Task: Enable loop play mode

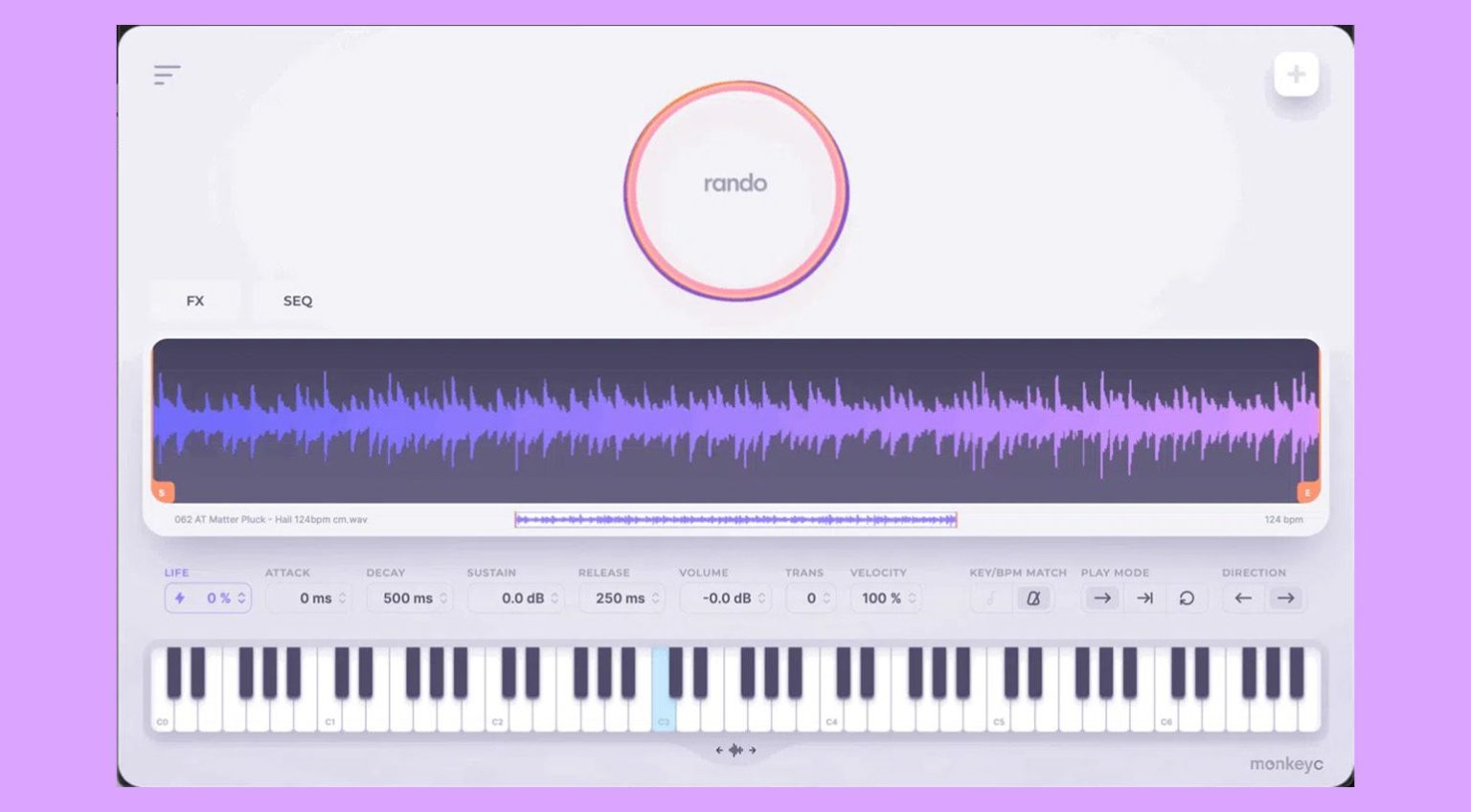Action: pyautogui.click(x=1186, y=598)
